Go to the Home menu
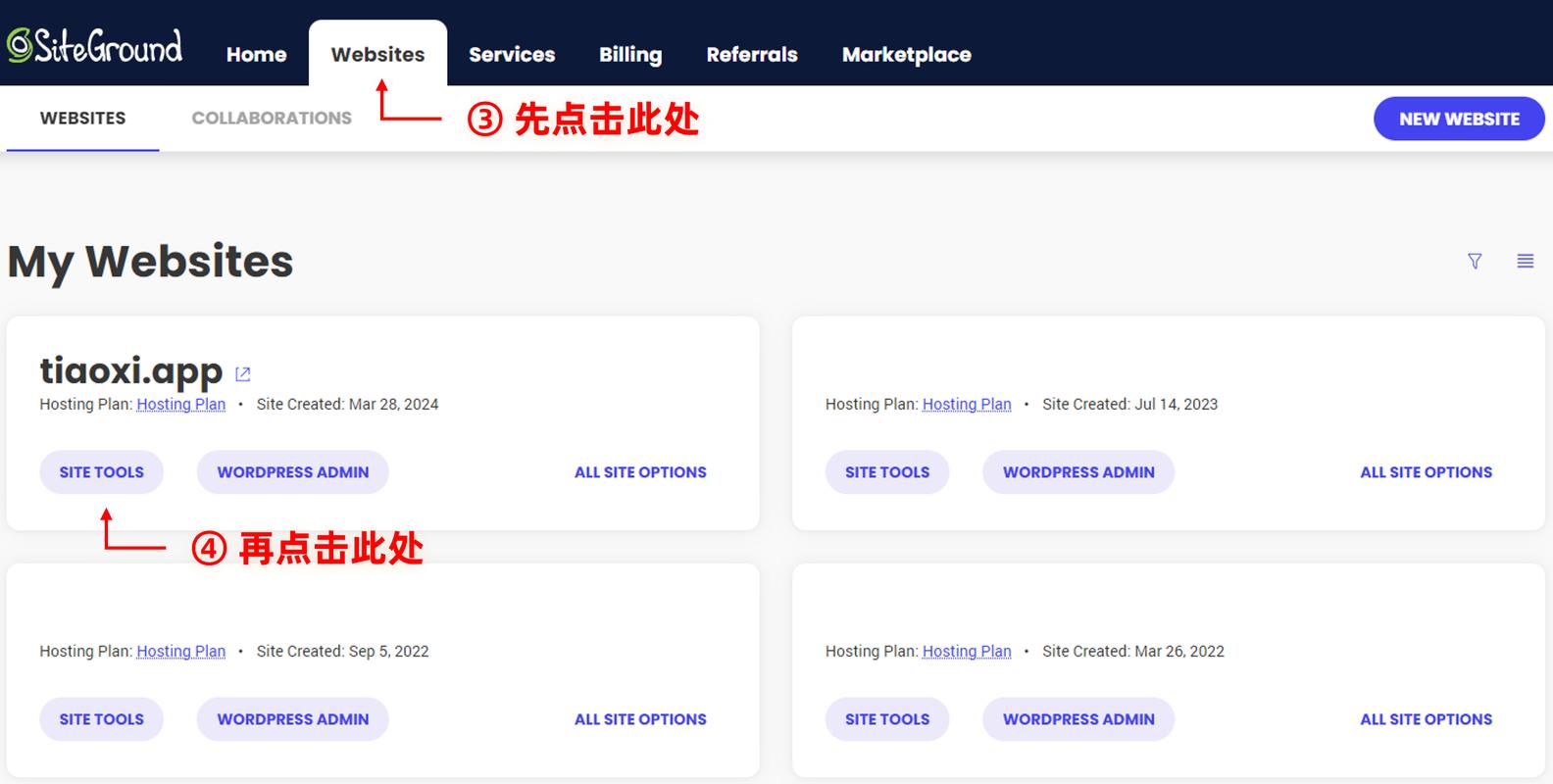 click(x=257, y=55)
